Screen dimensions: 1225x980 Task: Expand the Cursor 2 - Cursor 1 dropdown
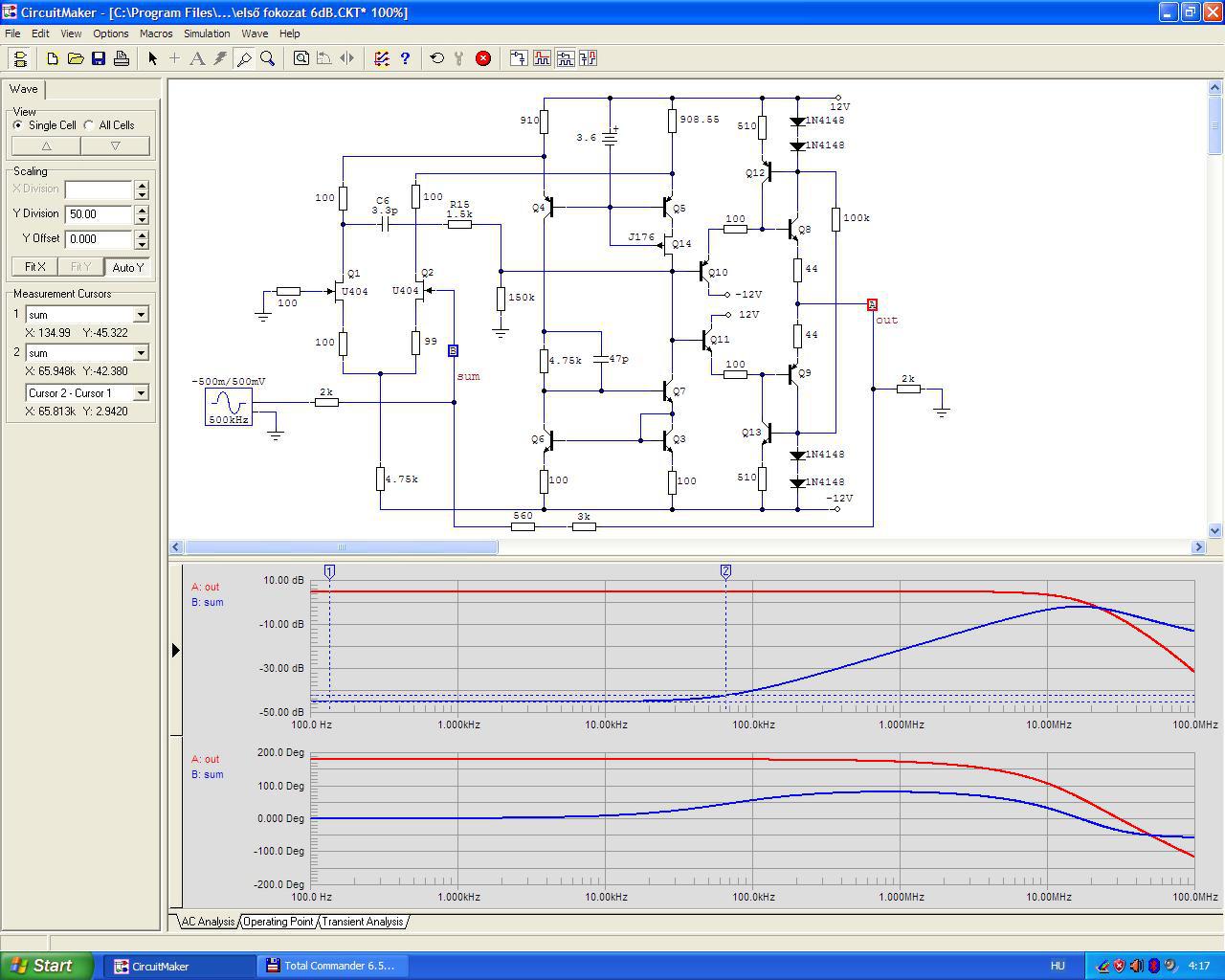141,393
